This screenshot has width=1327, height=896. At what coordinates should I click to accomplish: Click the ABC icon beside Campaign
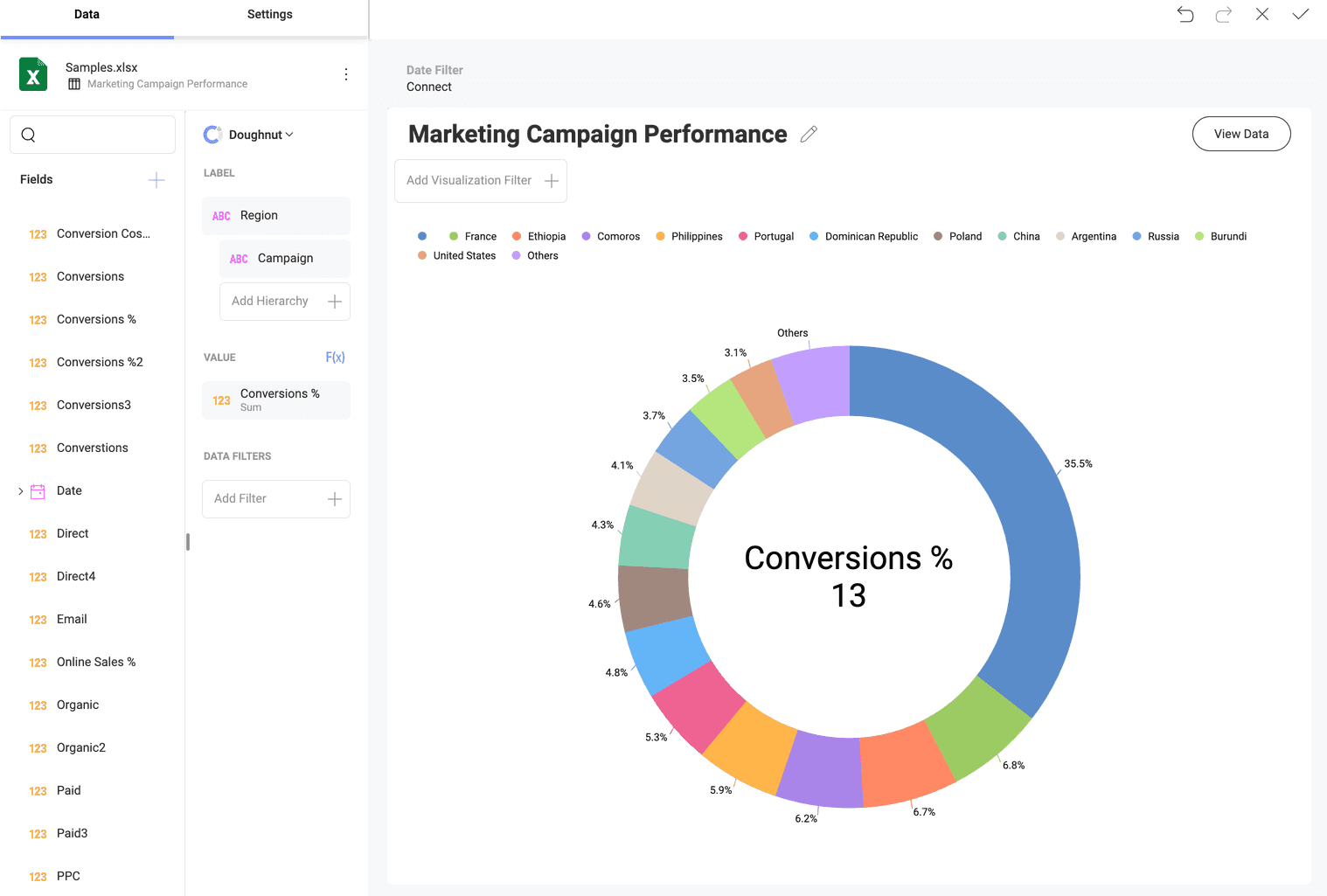tap(239, 259)
